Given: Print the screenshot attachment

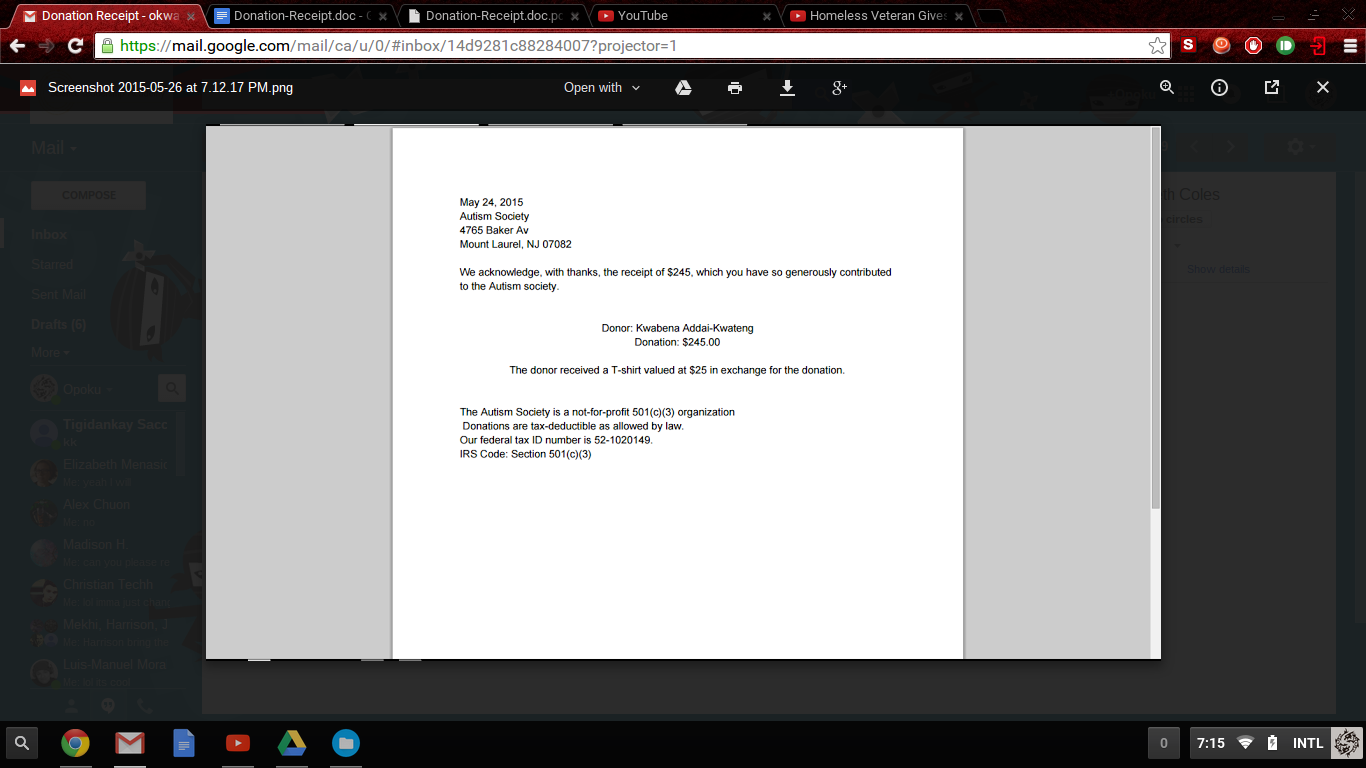Looking at the screenshot, I should 735,88.
